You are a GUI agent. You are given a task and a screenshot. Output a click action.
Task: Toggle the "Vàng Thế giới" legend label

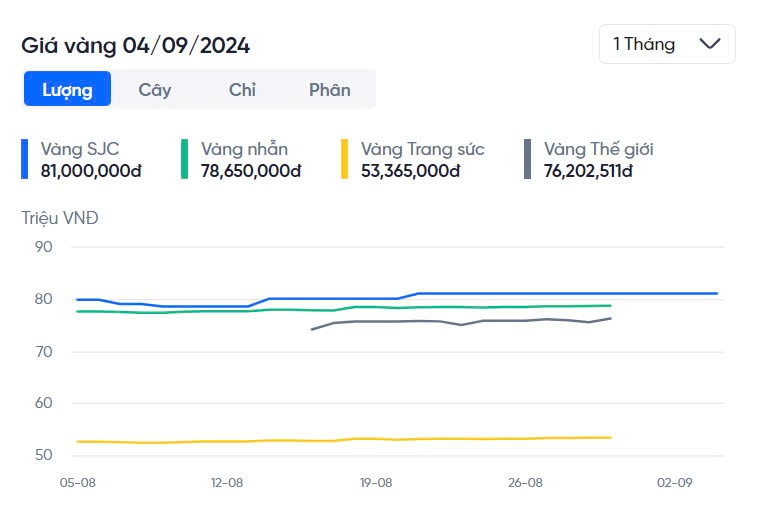click(598, 149)
